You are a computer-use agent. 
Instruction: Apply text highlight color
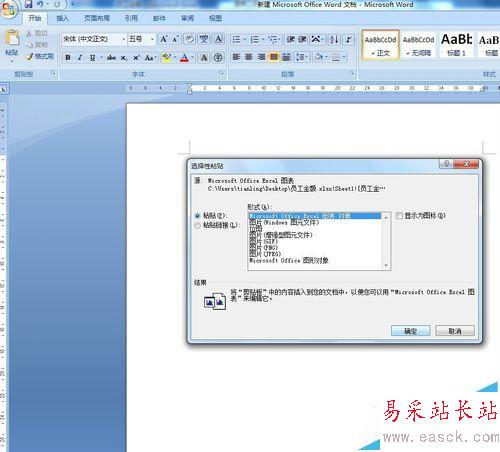click(166, 58)
